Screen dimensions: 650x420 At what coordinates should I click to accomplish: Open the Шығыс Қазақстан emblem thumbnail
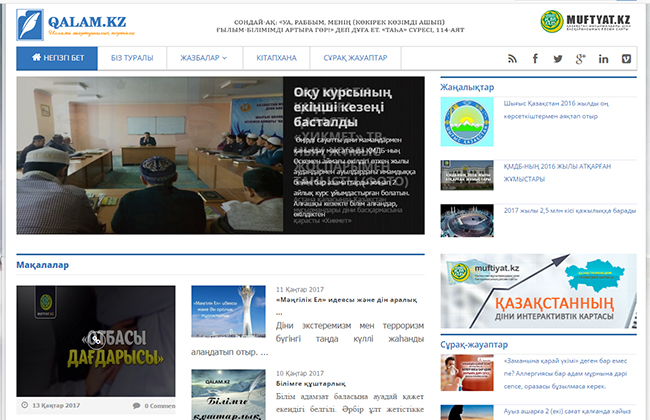467,121
